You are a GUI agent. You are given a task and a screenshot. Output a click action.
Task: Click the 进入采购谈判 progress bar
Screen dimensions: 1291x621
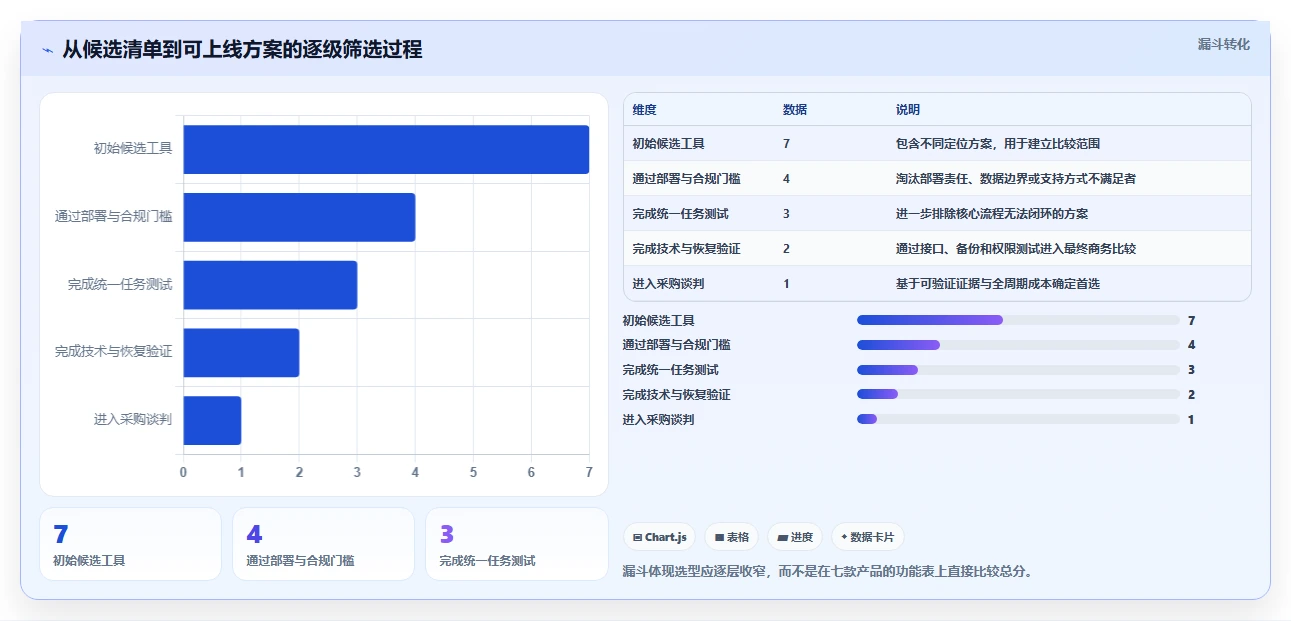tap(1018, 419)
